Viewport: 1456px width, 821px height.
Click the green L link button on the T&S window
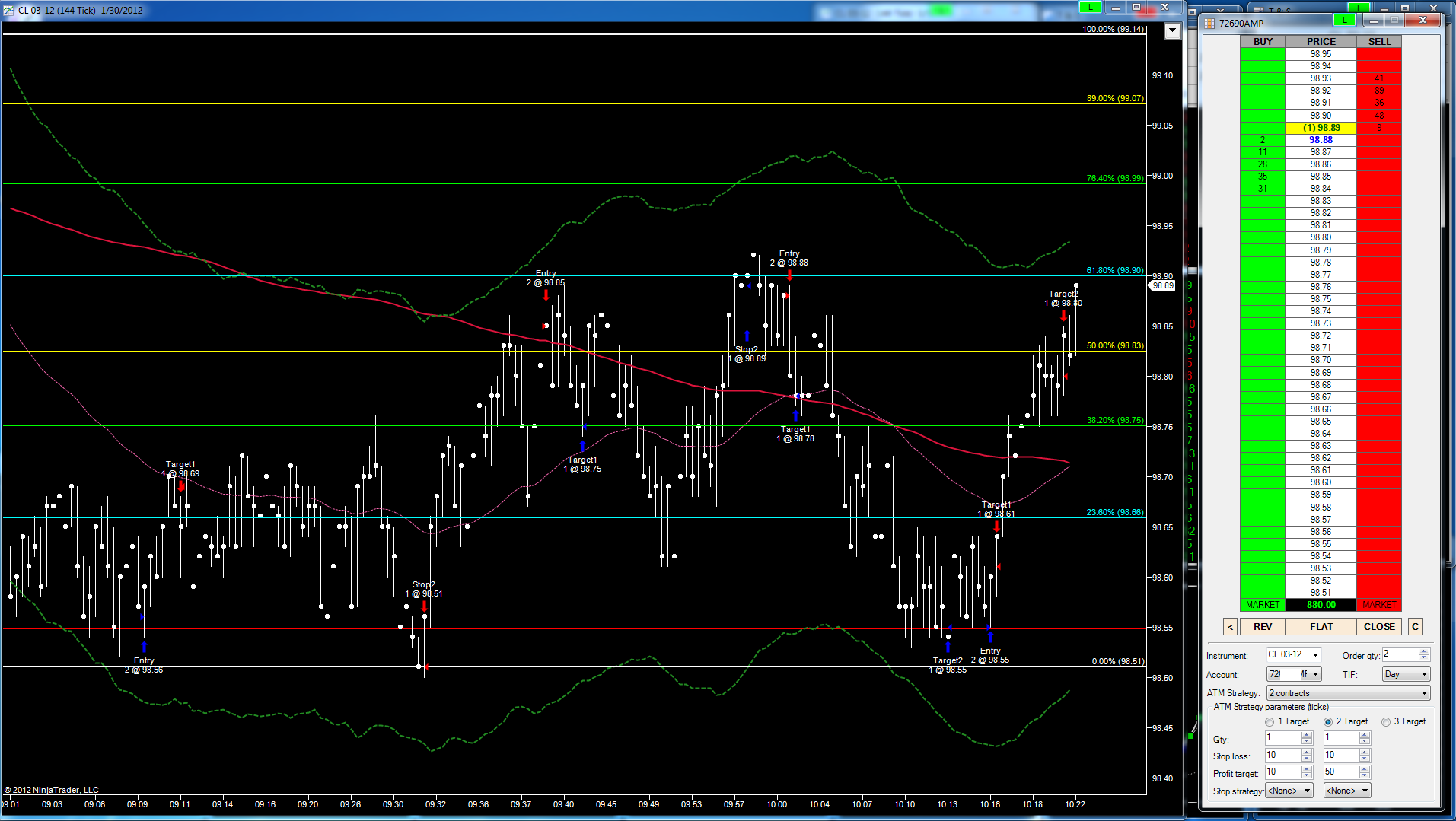(x=1359, y=8)
